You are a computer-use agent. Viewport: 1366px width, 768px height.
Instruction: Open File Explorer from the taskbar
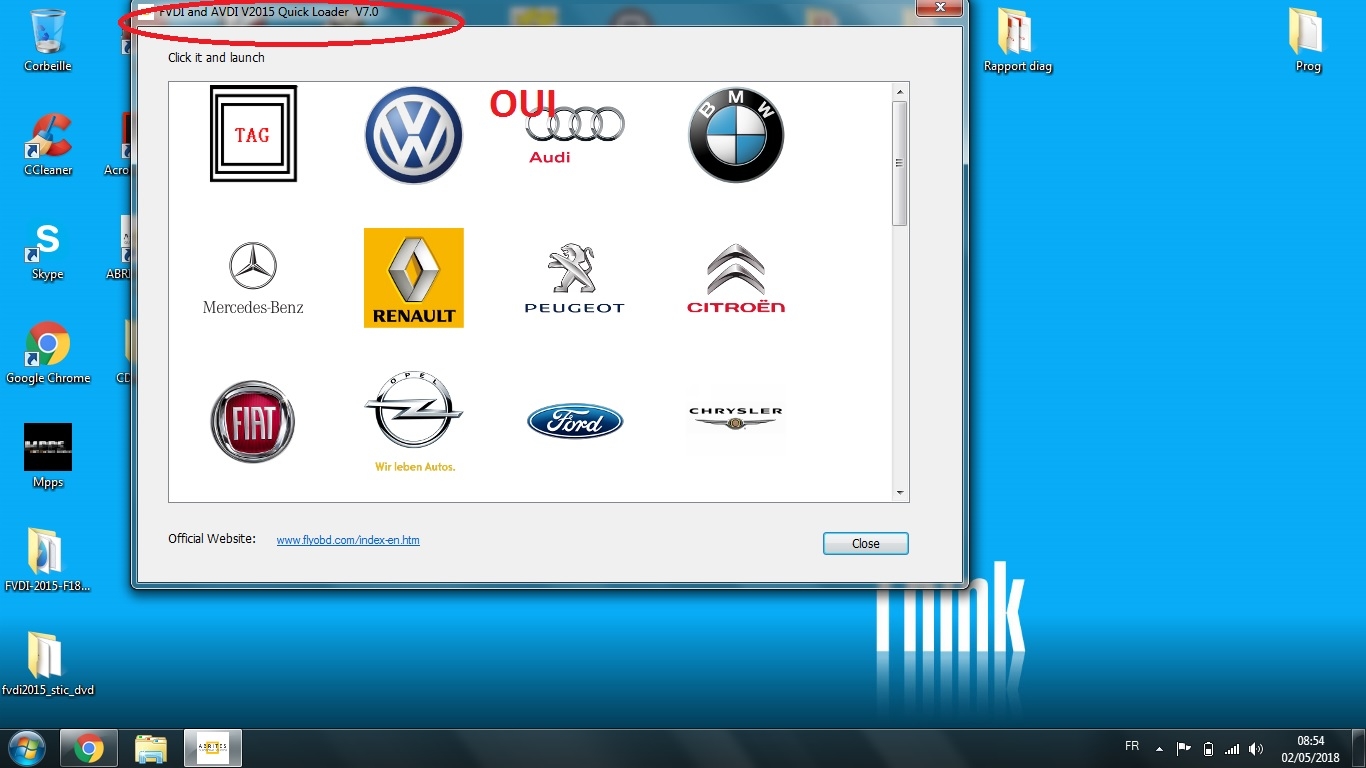(x=151, y=748)
